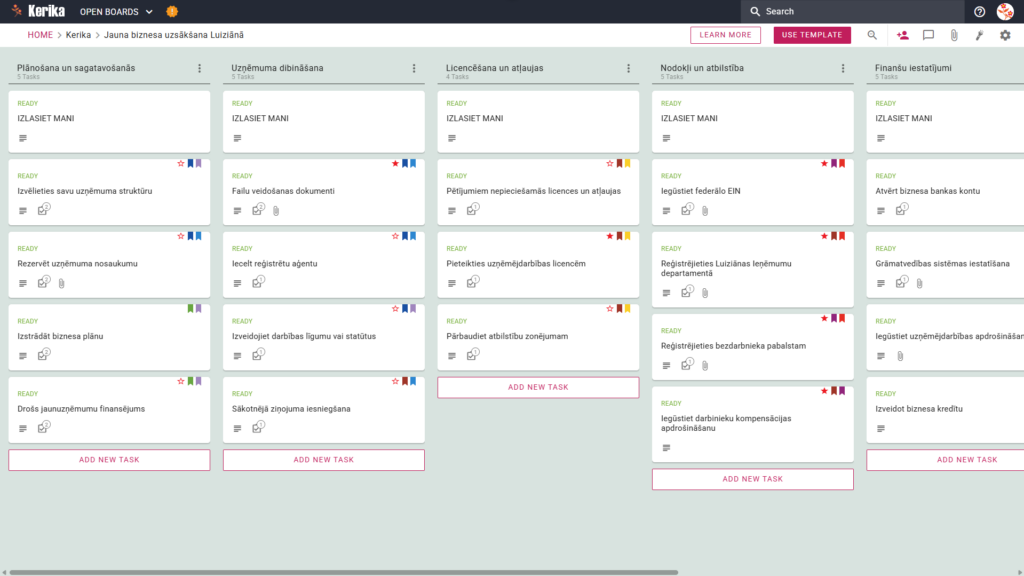Open board search magnifier icon
This screenshot has width=1024, height=576.
click(872, 35)
